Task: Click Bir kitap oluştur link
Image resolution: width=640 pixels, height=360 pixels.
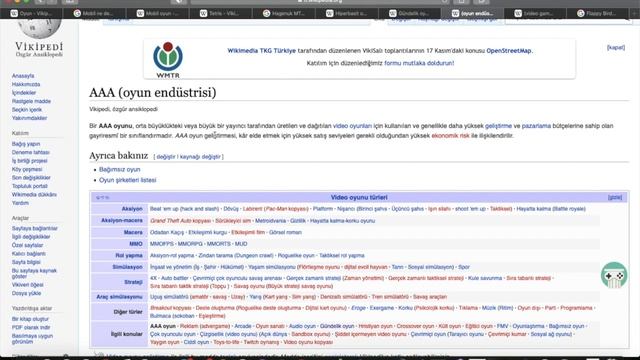Action: tap(30, 319)
